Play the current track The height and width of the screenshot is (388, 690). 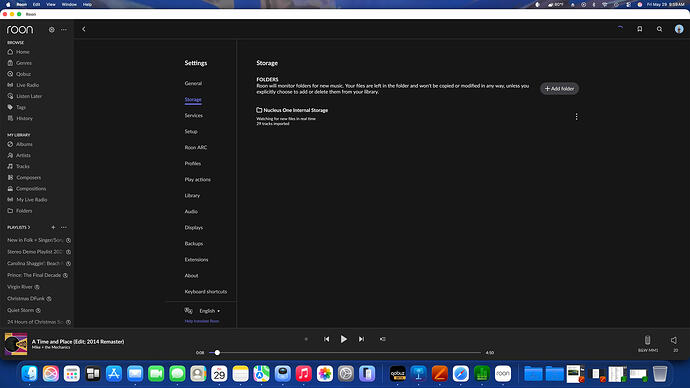344,339
